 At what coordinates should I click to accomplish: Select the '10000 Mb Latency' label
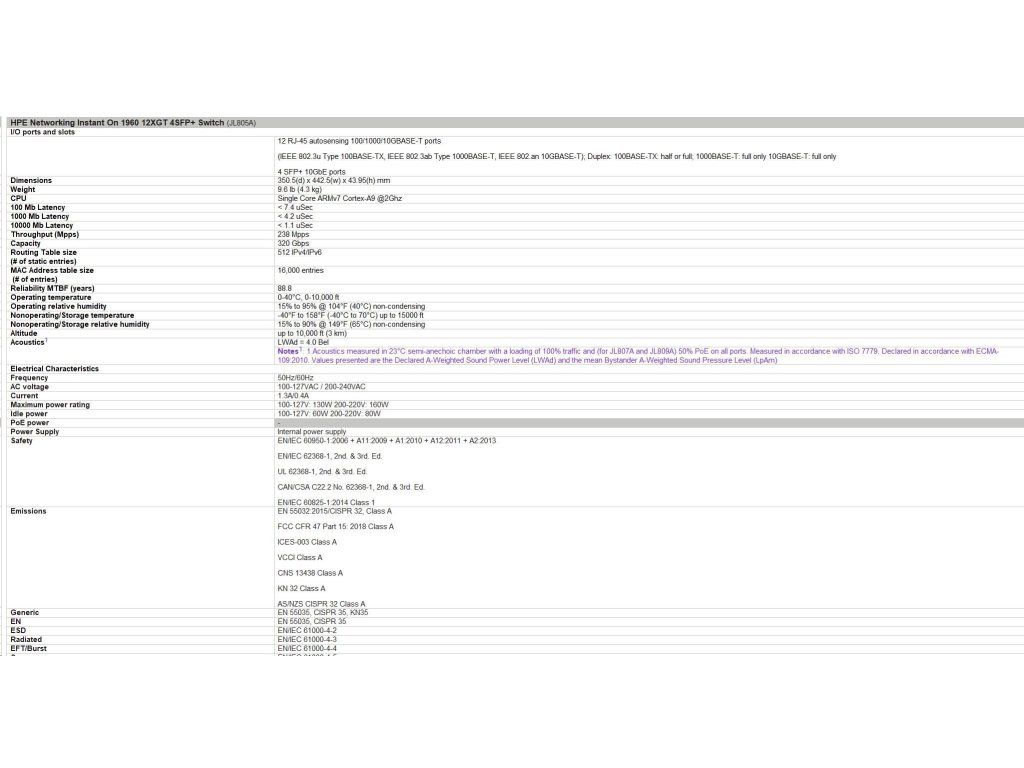click(x=42, y=226)
